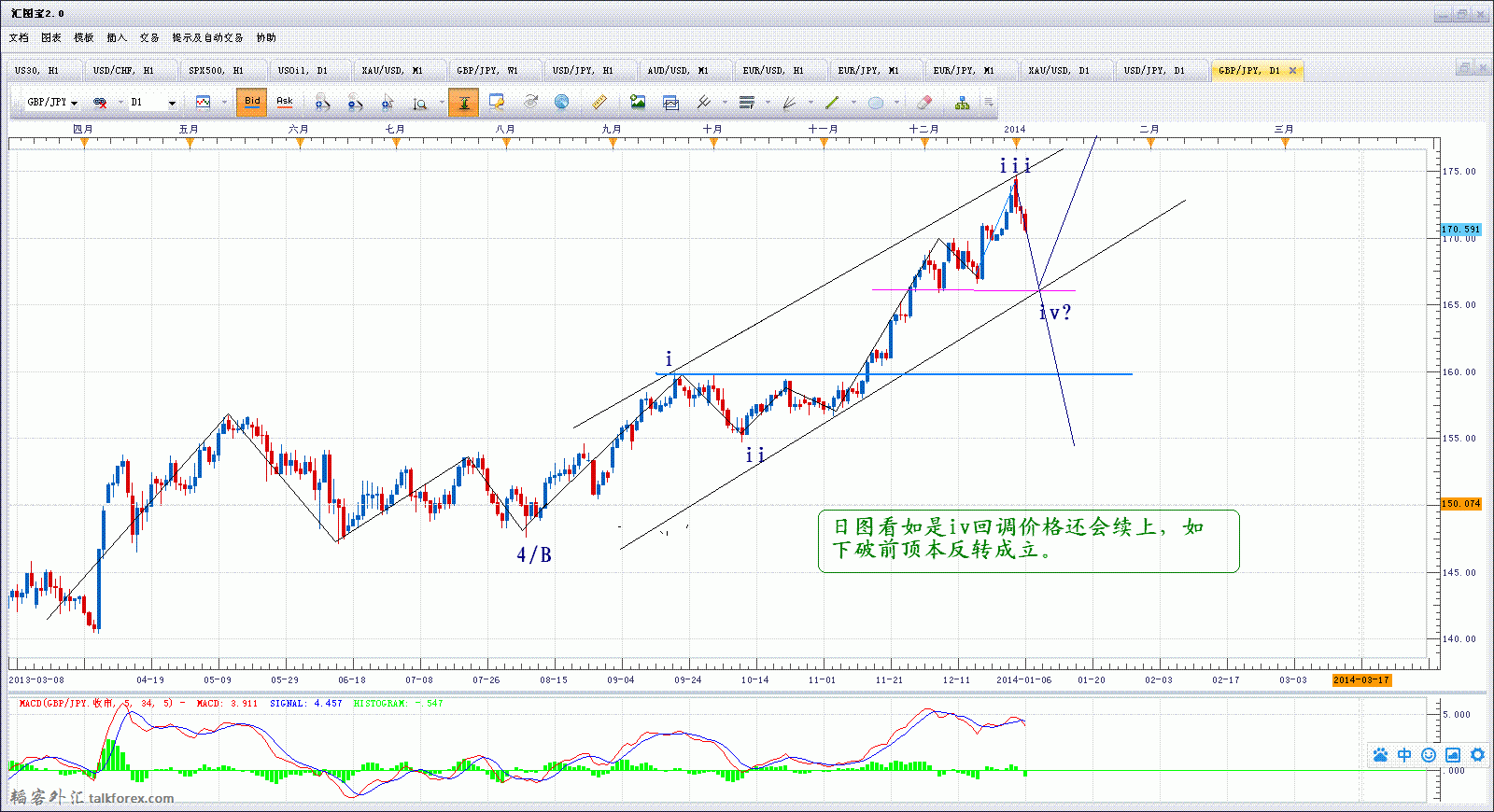Select the eraser tool

tap(924, 102)
